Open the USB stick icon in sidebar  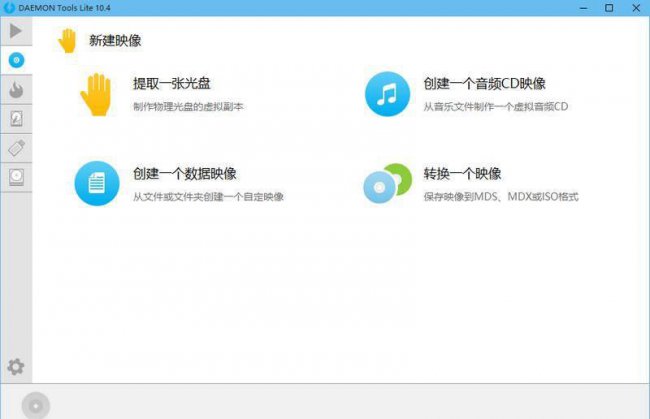17,148
